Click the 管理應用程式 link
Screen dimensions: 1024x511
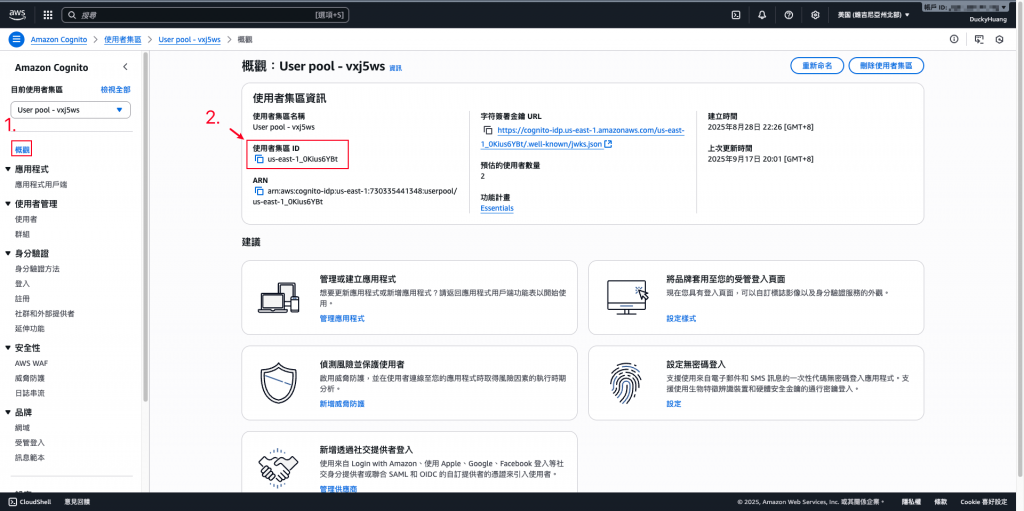click(342, 318)
